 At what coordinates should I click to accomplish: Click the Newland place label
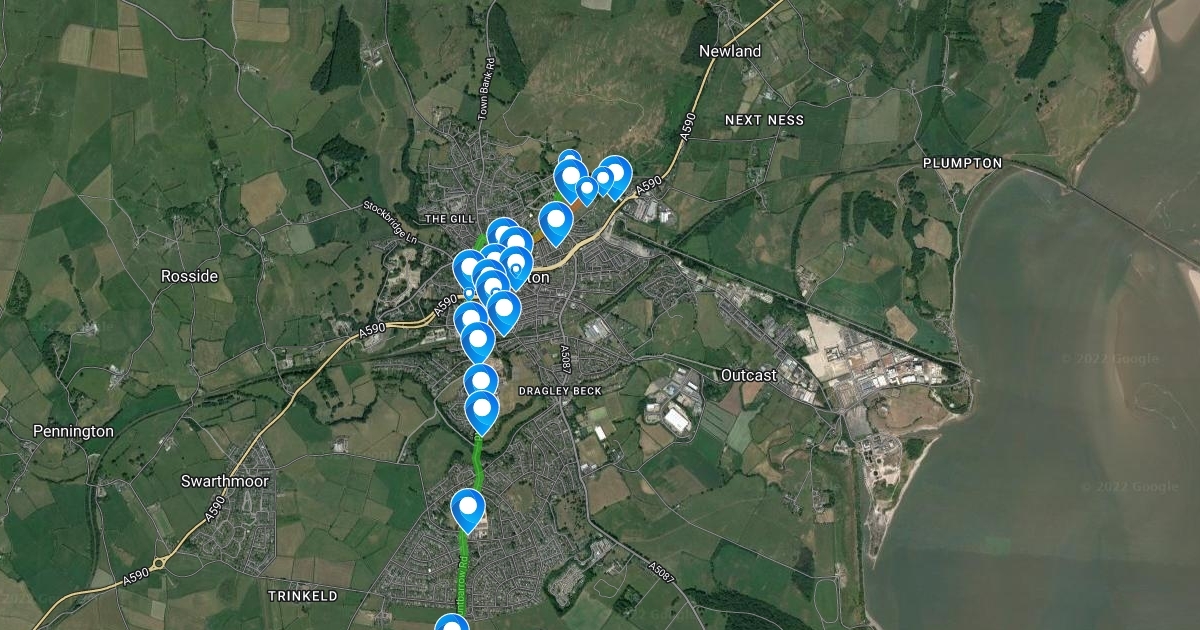coord(730,51)
